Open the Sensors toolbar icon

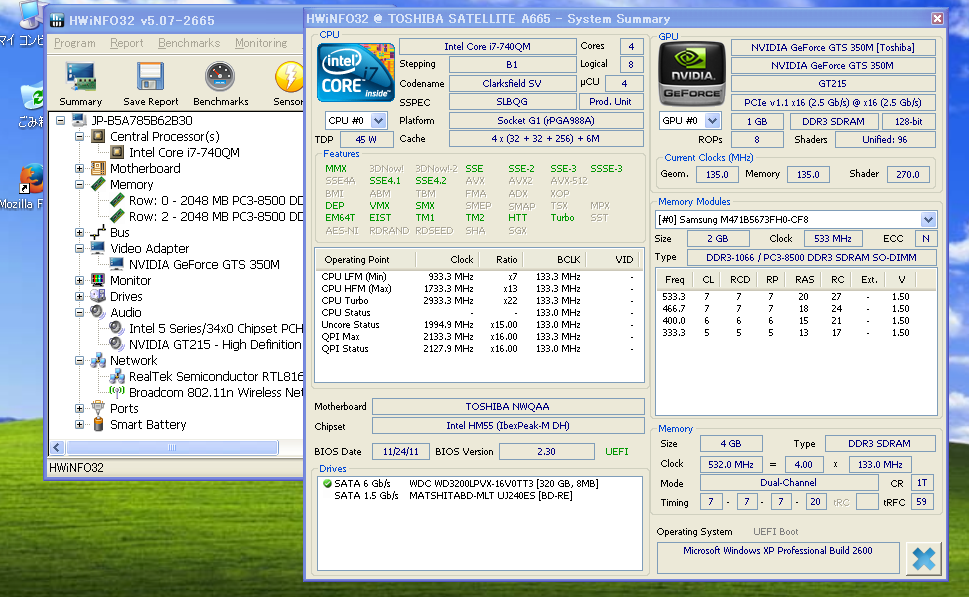click(x=289, y=78)
